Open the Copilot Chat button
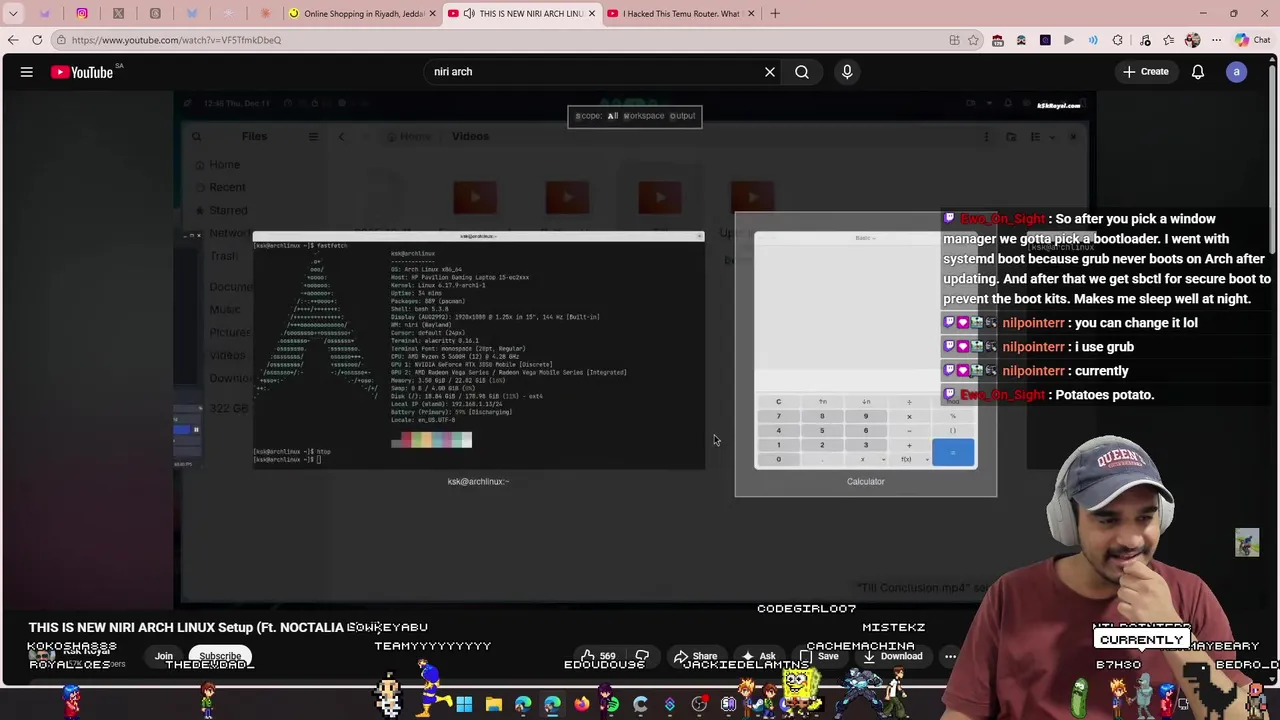Image resolution: width=1280 pixels, height=720 pixels. point(1252,40)
